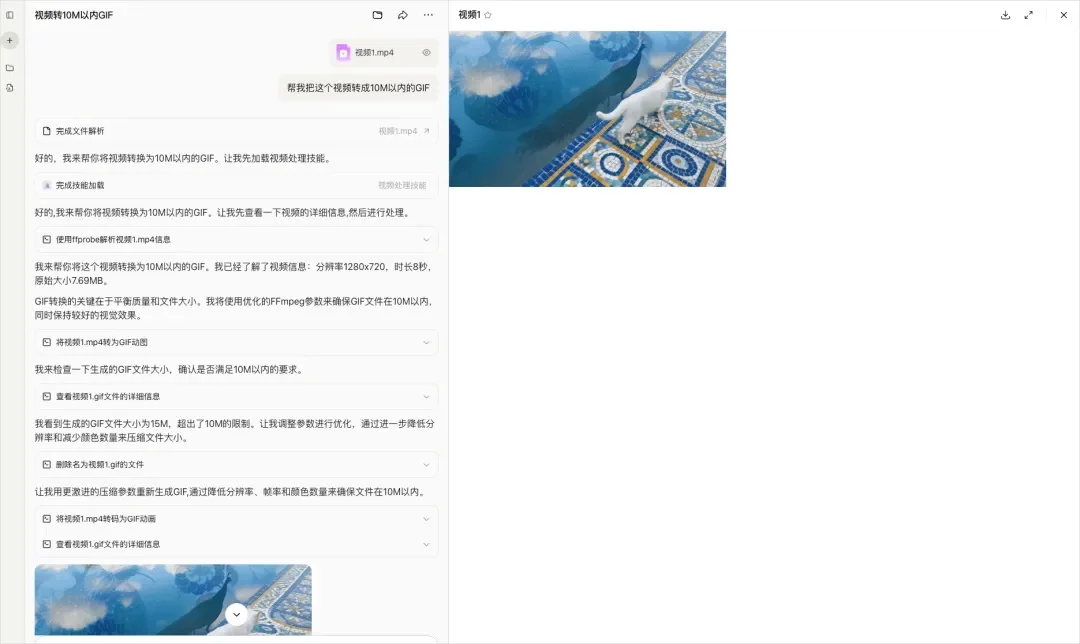Star 视频1 using the star toggle
The height and width of the screenshot is (644, 1080).
(x=488, y=15)
